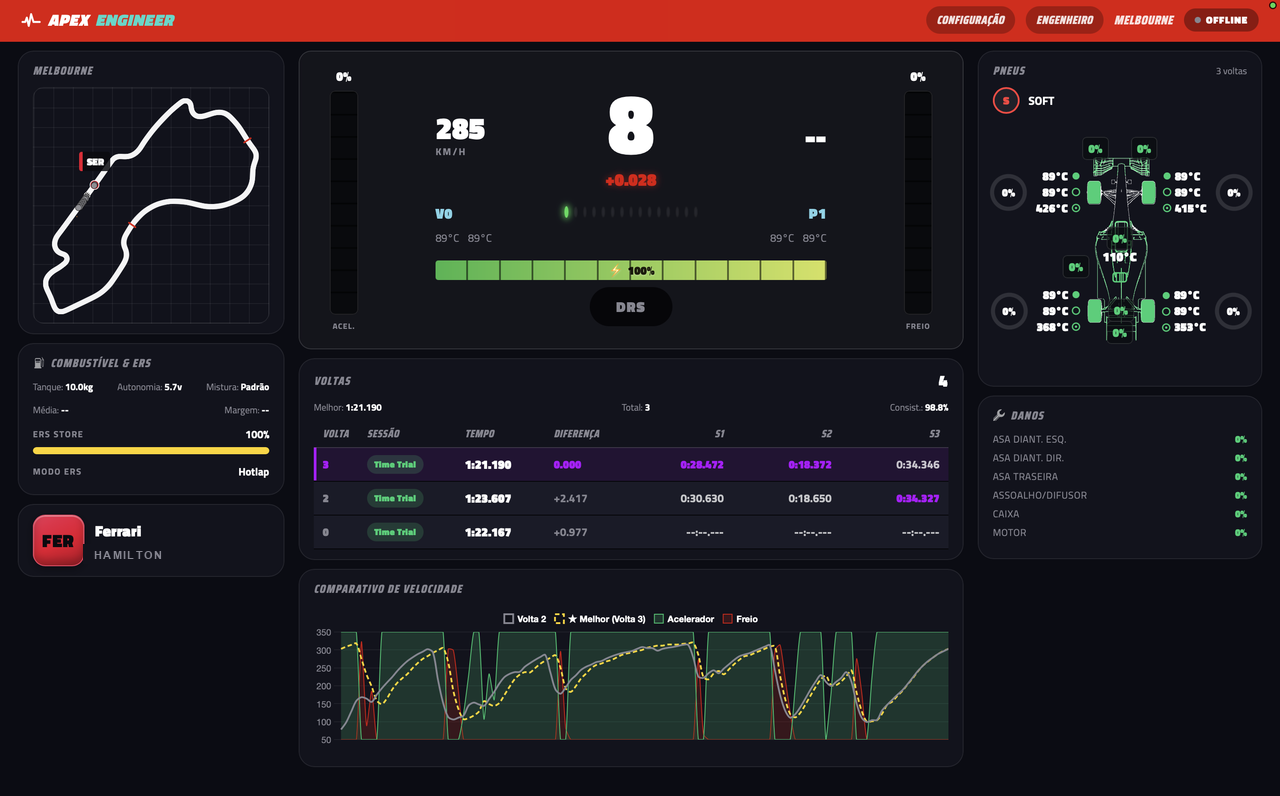Click the Apex Engineer pulse logo icon
The height and width of the screenshot is (796, 1280).
[31, 20]
